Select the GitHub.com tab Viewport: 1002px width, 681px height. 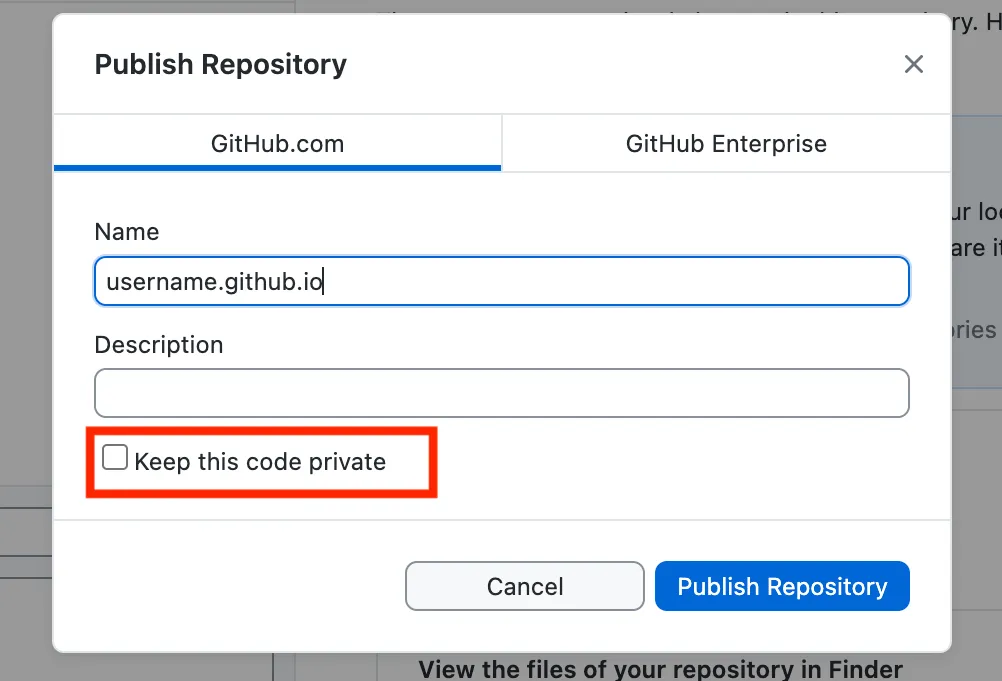(277, 143)
